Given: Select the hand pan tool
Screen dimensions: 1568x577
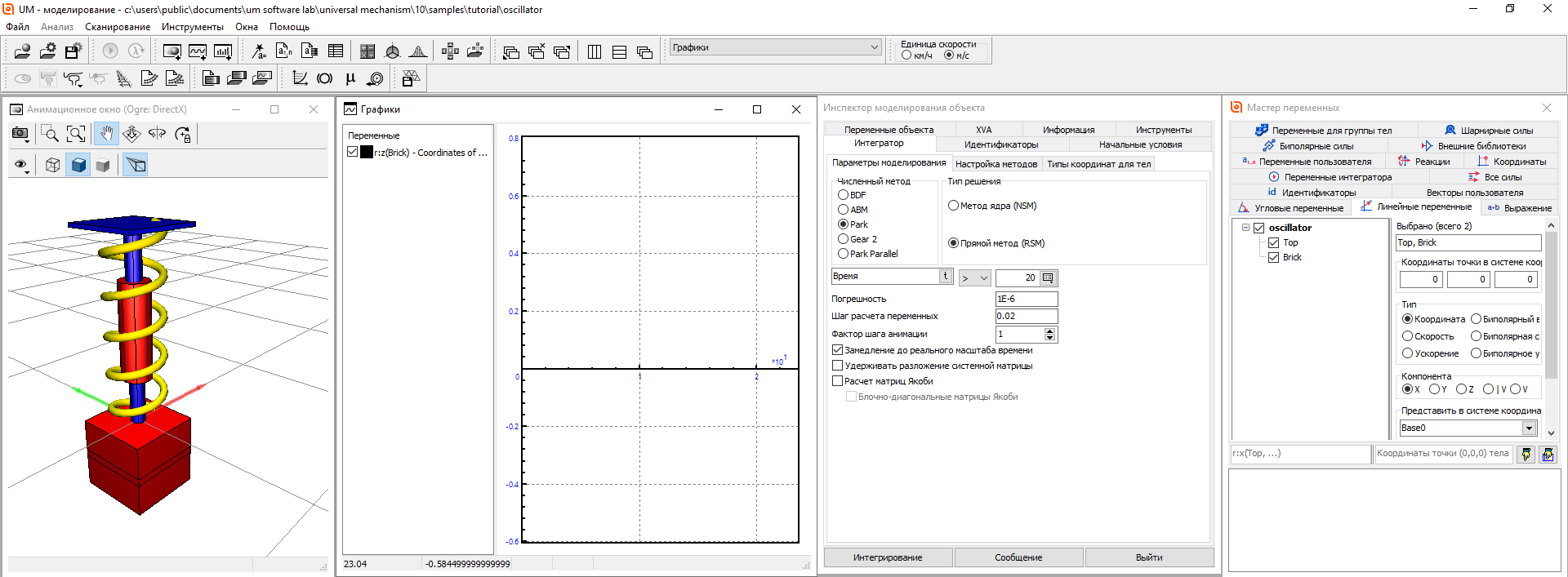Looking at the screenshot, I should tap(106, 134).
